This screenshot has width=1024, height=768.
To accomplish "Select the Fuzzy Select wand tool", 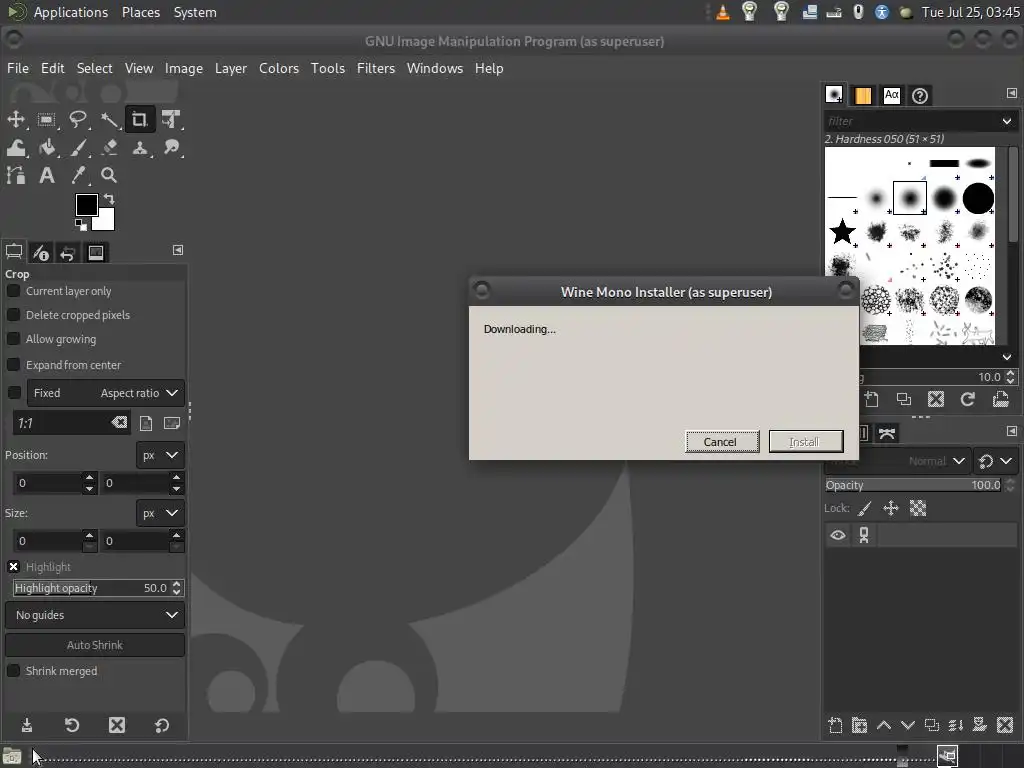I will click(109, 120).
